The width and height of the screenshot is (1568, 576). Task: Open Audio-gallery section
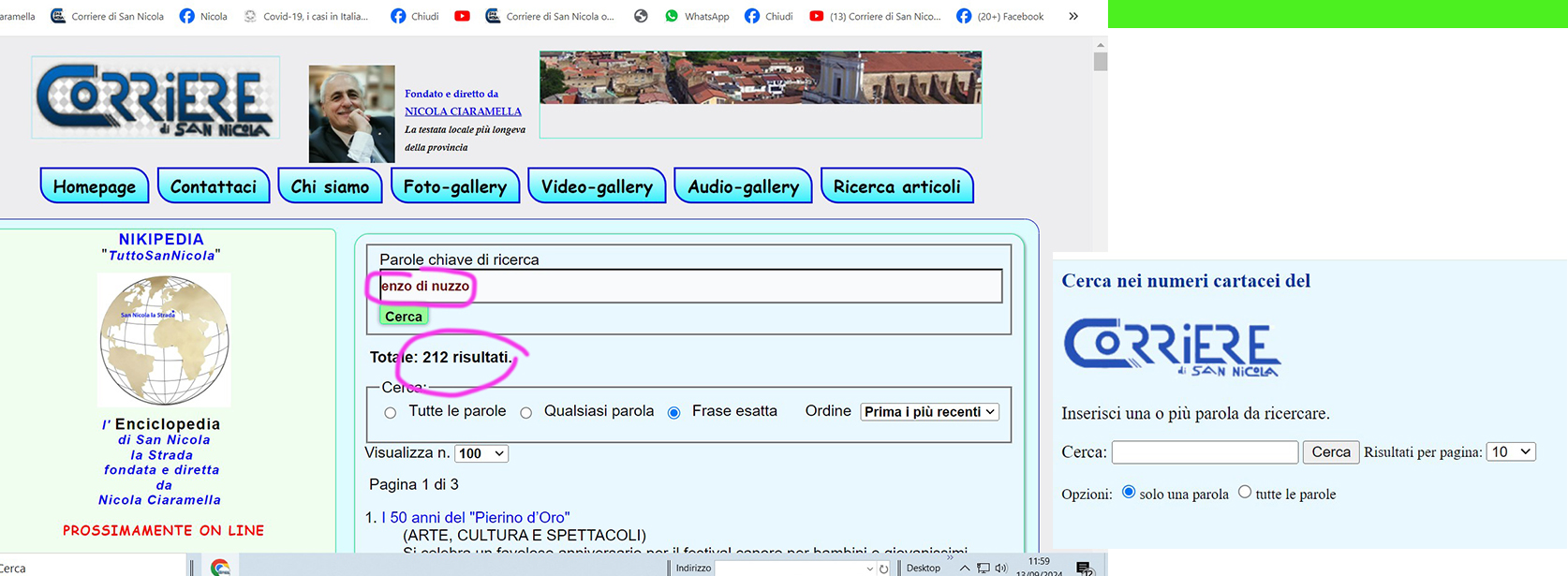[x=744, y=185]
